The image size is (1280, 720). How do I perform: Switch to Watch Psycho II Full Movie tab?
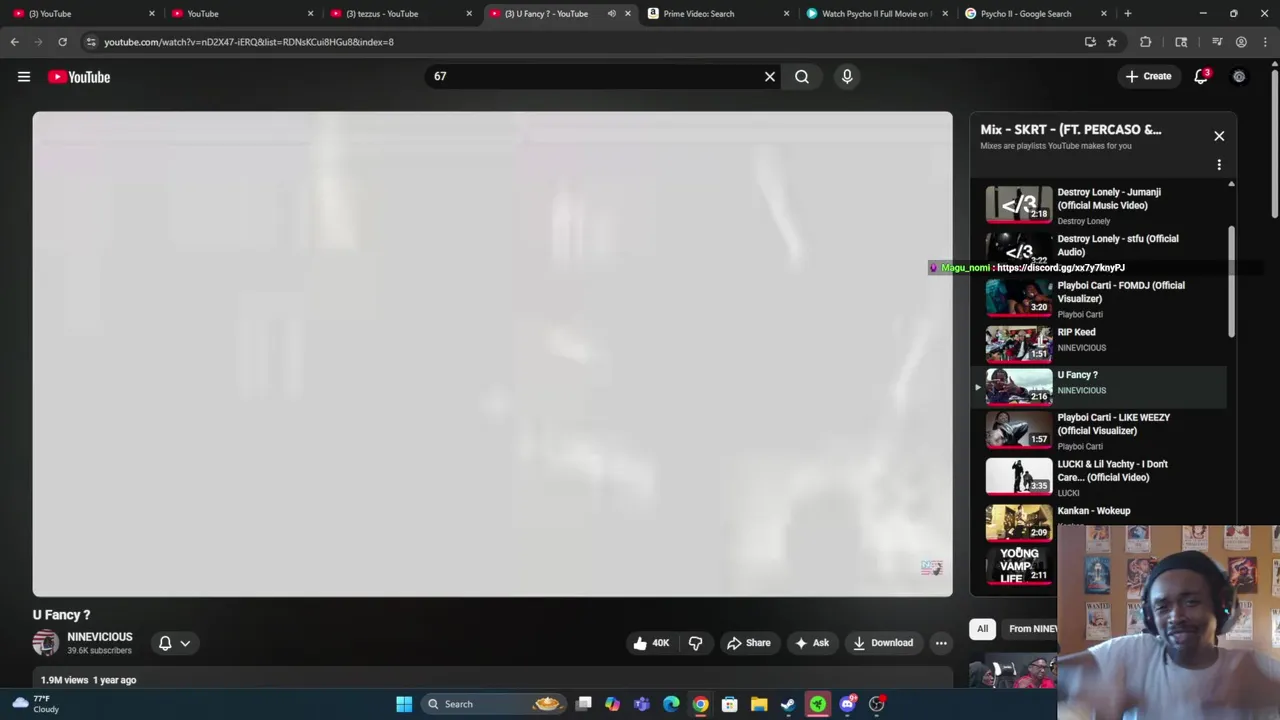[877, 14]
